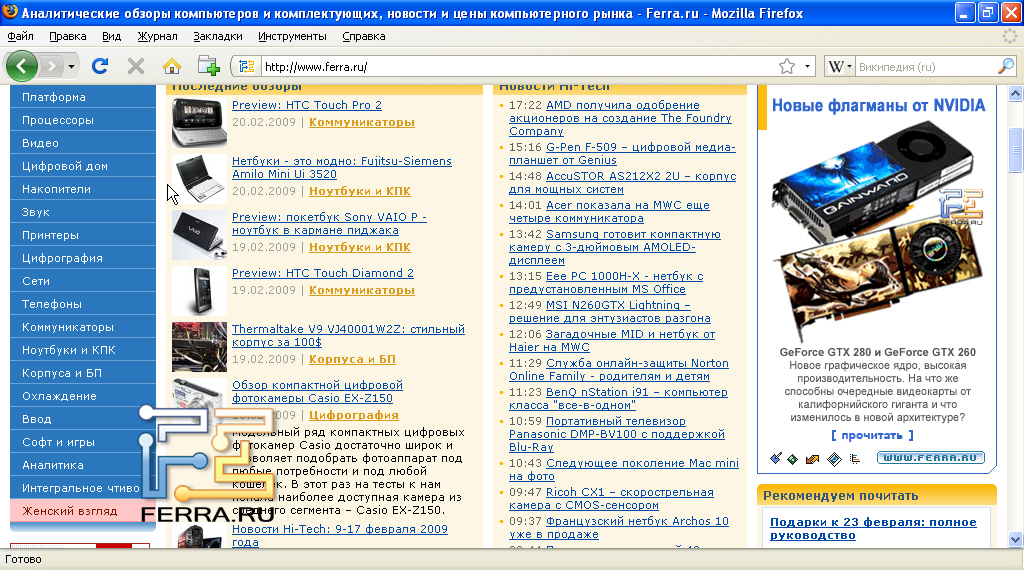The width and height of the screenshot is (1024, 570).
Task: Click the URL field with http://www.ferra.ru/
Action: (519, 67)
